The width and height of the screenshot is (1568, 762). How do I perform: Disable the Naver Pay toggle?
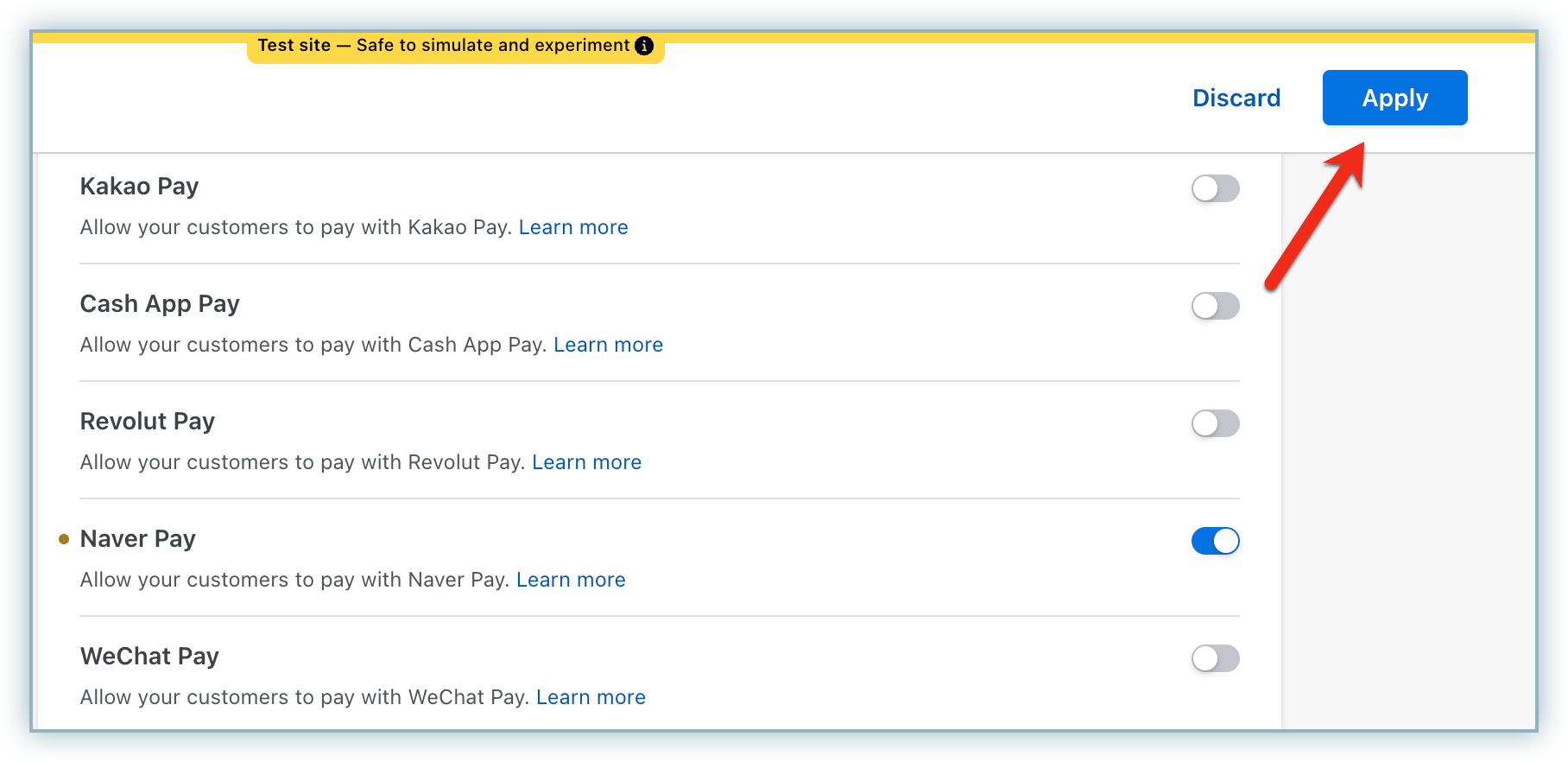pyautogui.click(x=1215, y=541)
